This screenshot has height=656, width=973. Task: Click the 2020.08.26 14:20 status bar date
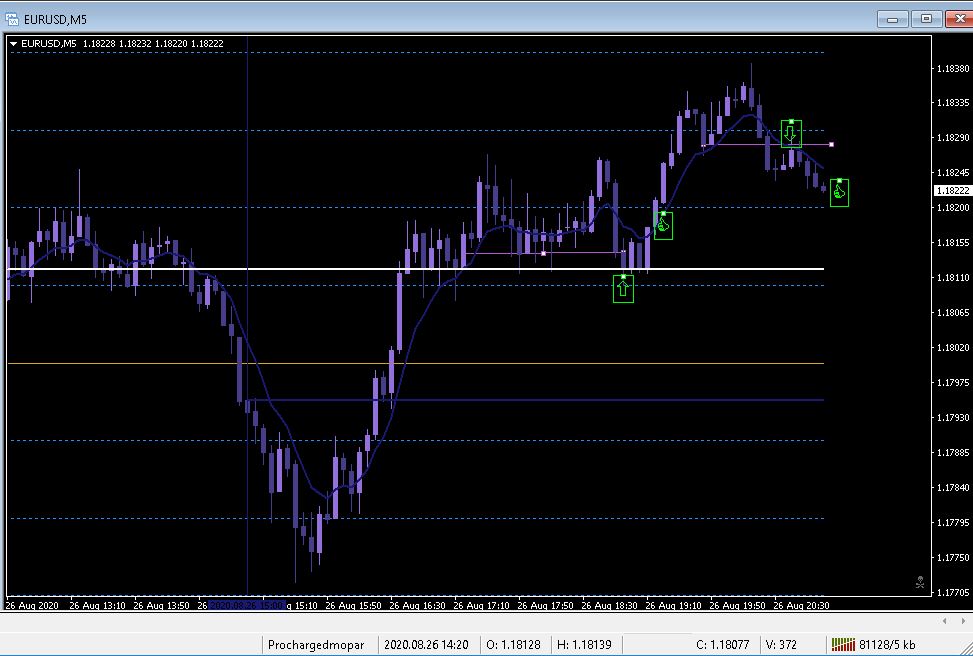pyautogui.click(x=426, y=645)
